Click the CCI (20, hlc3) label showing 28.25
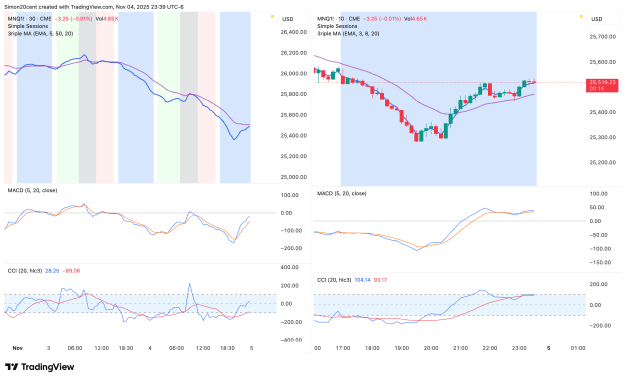 pos(25,271)
